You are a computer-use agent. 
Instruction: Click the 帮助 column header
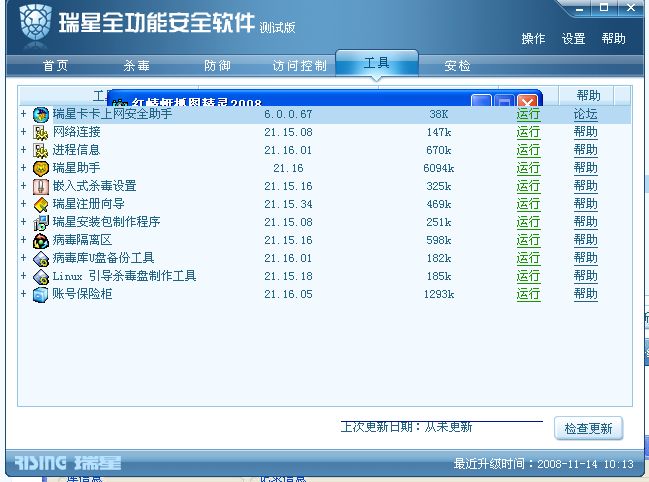point(587,96)
